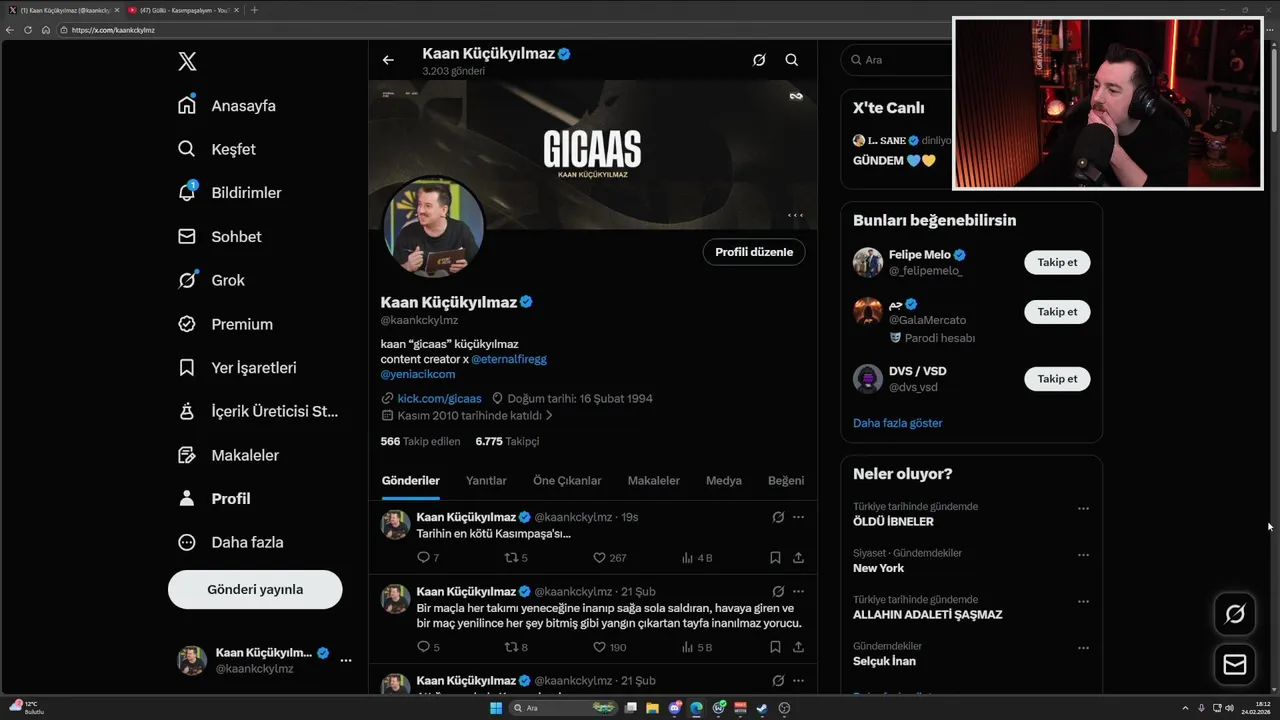1280x720 pixels.
Task: Open the profile avatar picture
Action: click(x=434, y=228)
